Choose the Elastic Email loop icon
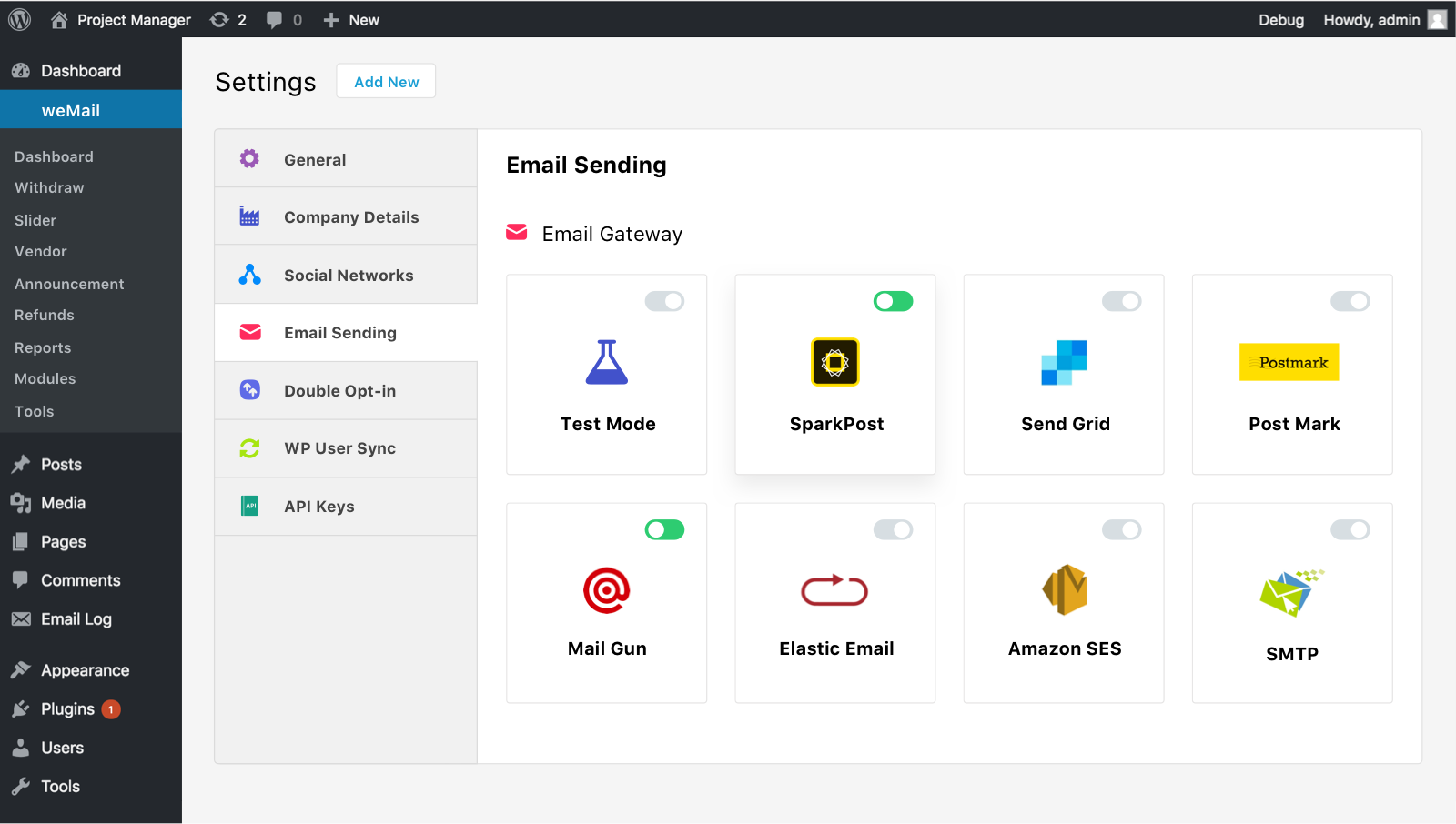The height and width of the screenshot is (824, 1456). 834,590
